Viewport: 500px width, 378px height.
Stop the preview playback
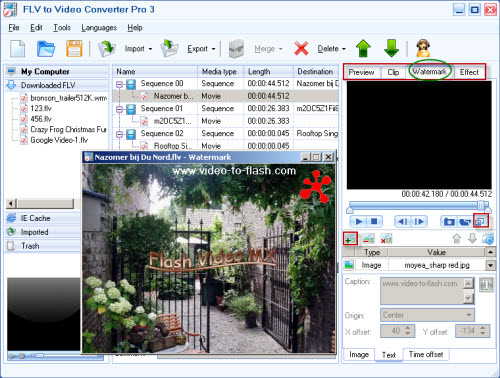[x=374, y=221]
